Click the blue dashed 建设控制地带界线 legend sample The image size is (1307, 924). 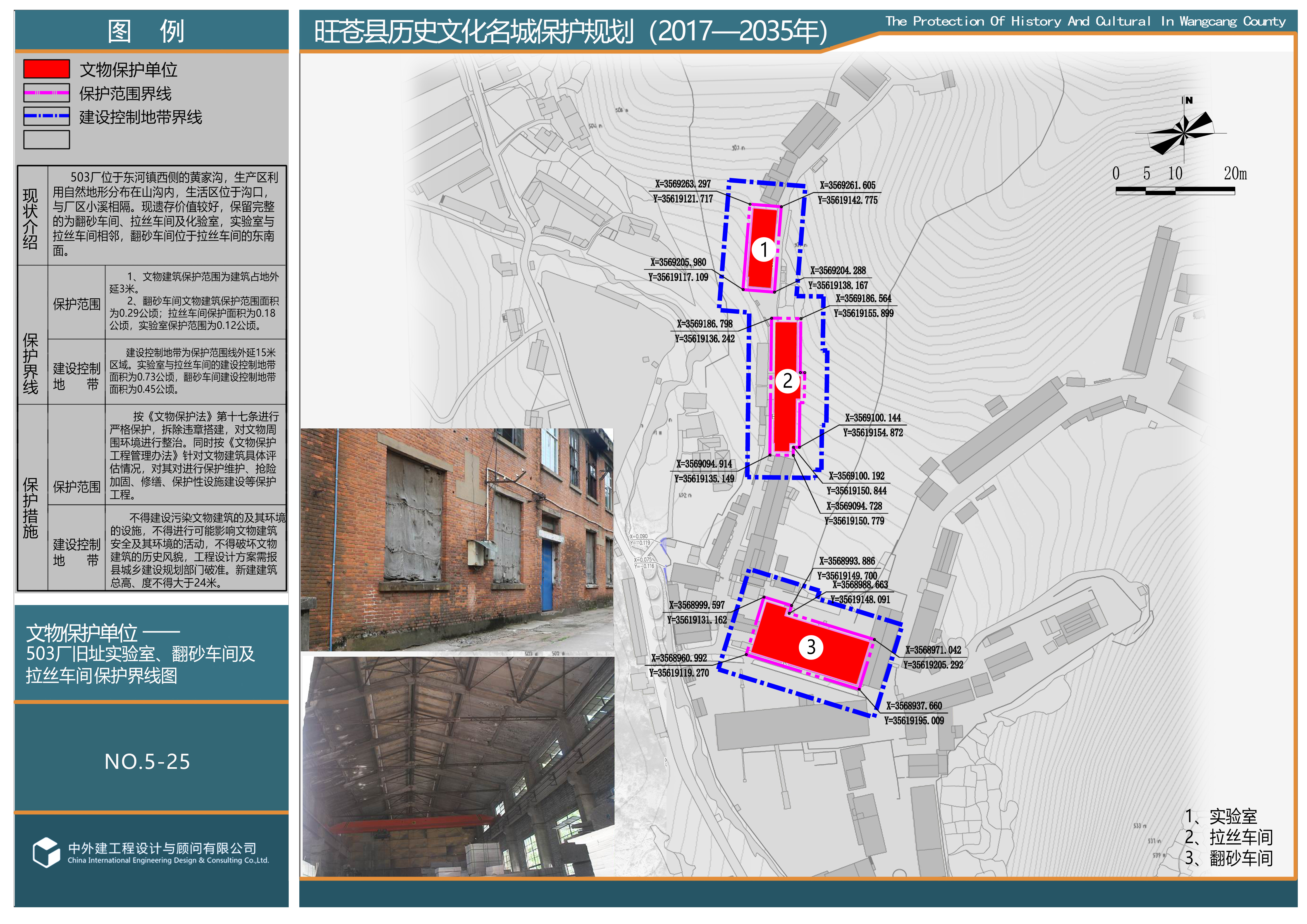(x=47, y=116)
